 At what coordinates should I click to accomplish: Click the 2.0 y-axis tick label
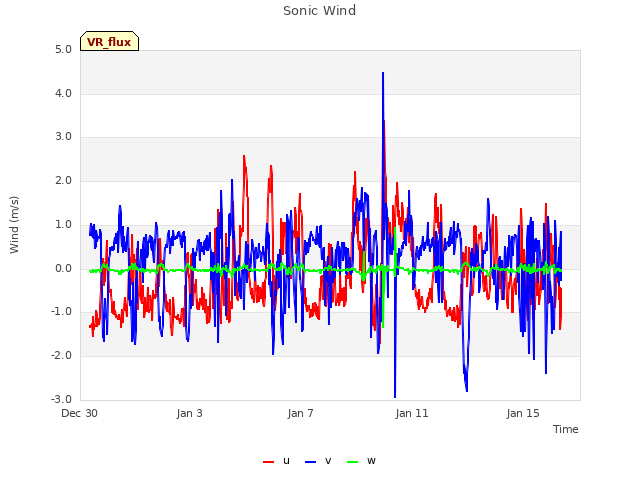pyautogui.click(x=63, y=181)
